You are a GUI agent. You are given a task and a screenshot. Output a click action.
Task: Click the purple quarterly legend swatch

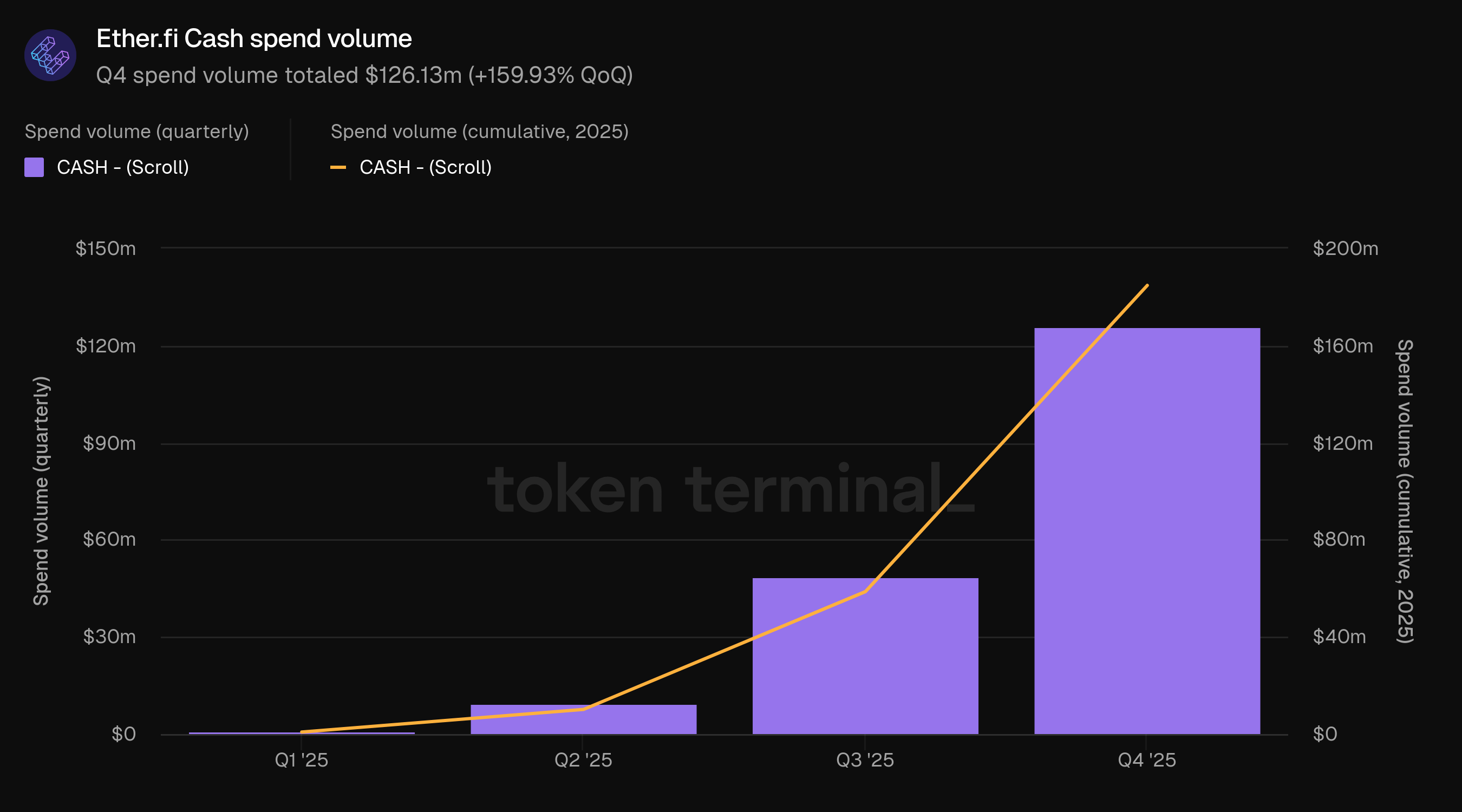(34, 167)
